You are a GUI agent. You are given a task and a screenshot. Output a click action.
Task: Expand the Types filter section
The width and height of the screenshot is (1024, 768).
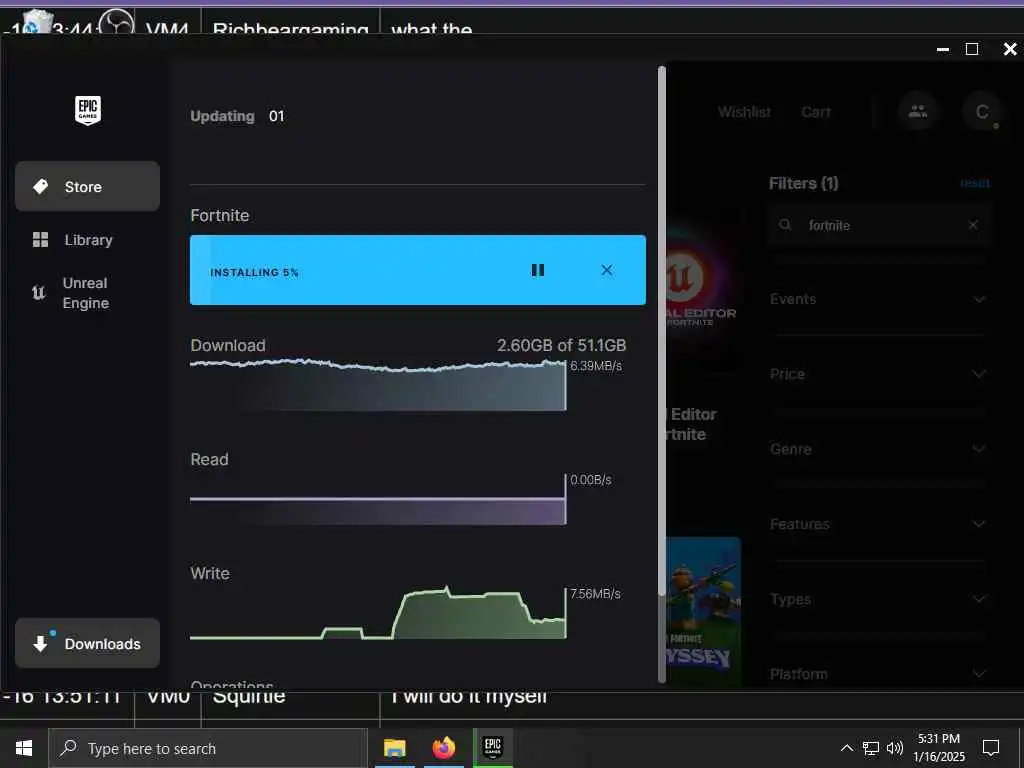(877, 599)
